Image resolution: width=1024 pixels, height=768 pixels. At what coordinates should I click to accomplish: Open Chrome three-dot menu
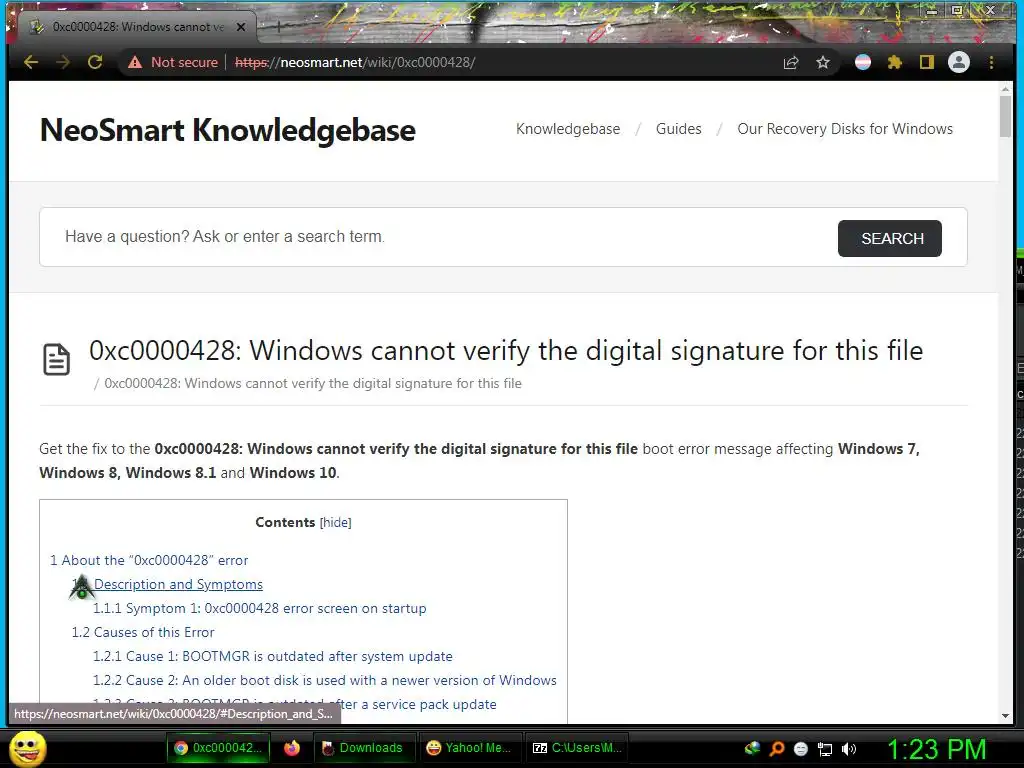(x=991, y=62)
